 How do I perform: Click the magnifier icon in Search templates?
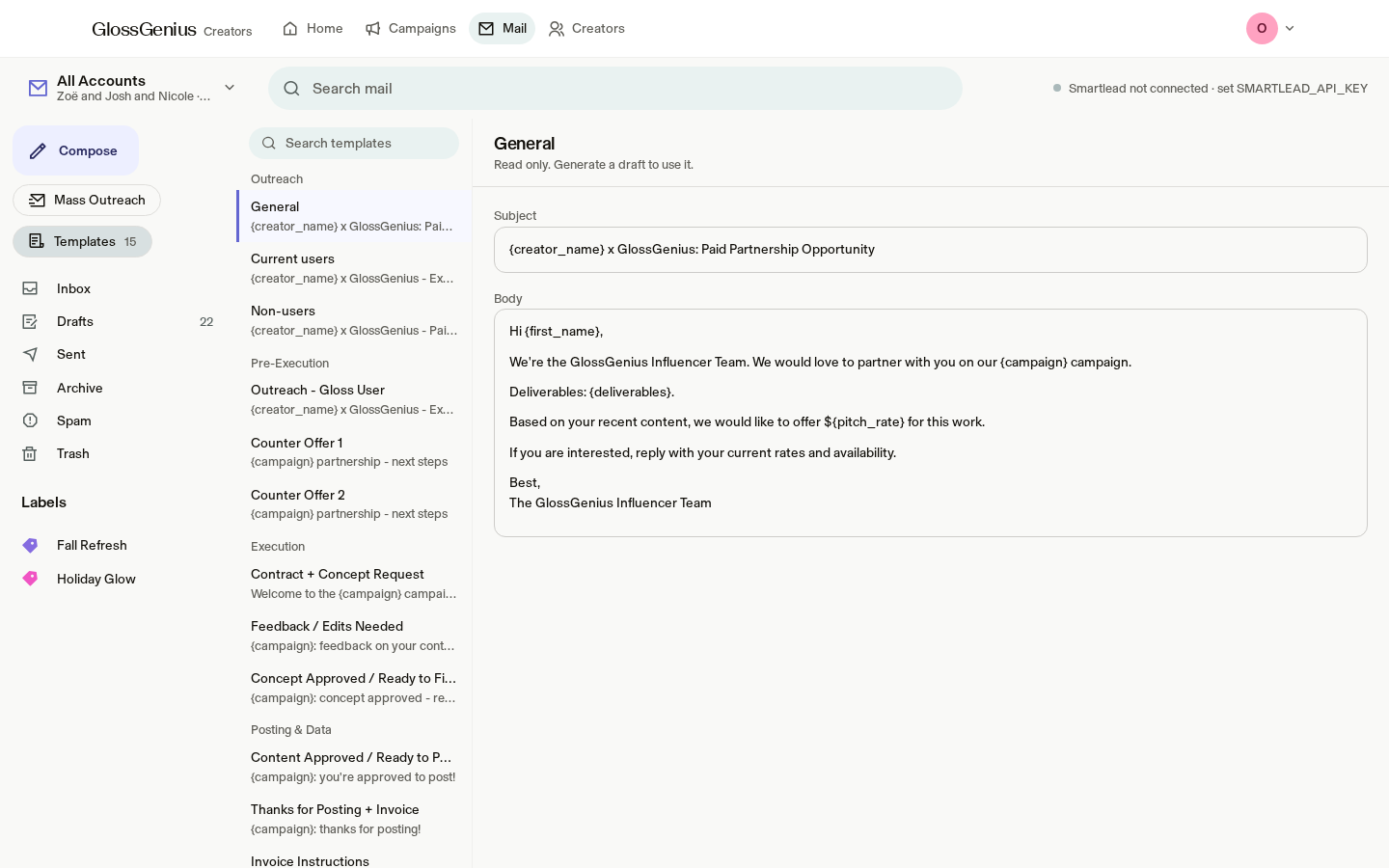269,143
